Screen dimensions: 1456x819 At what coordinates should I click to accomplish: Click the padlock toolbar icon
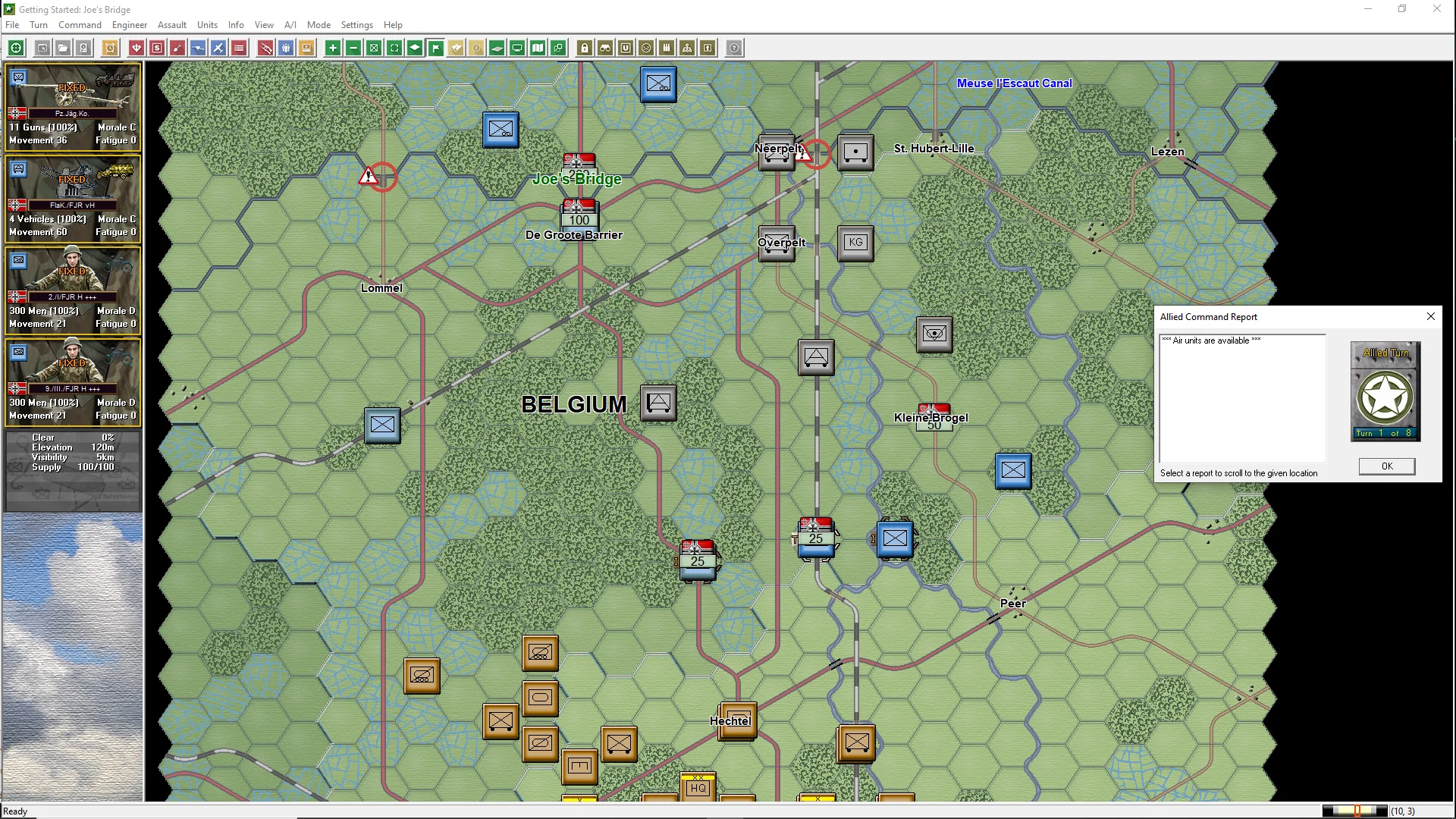tap(585, 49)
